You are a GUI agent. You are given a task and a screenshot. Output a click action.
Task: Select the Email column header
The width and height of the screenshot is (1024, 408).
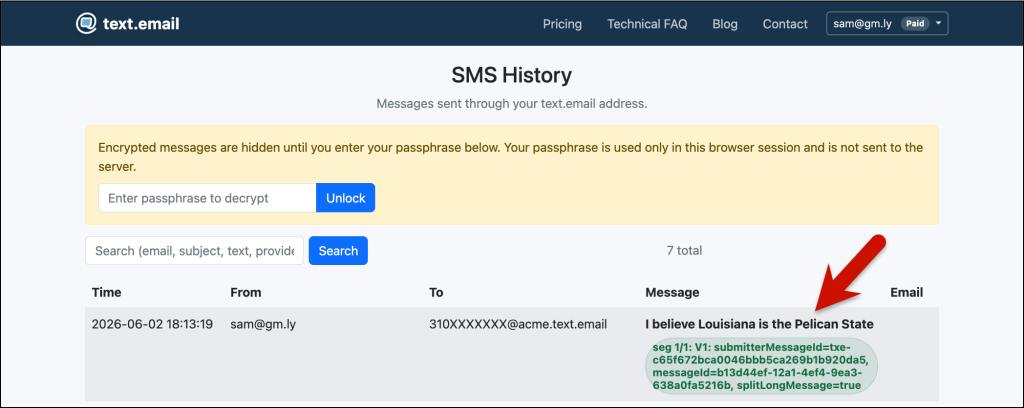pos(906,292)
